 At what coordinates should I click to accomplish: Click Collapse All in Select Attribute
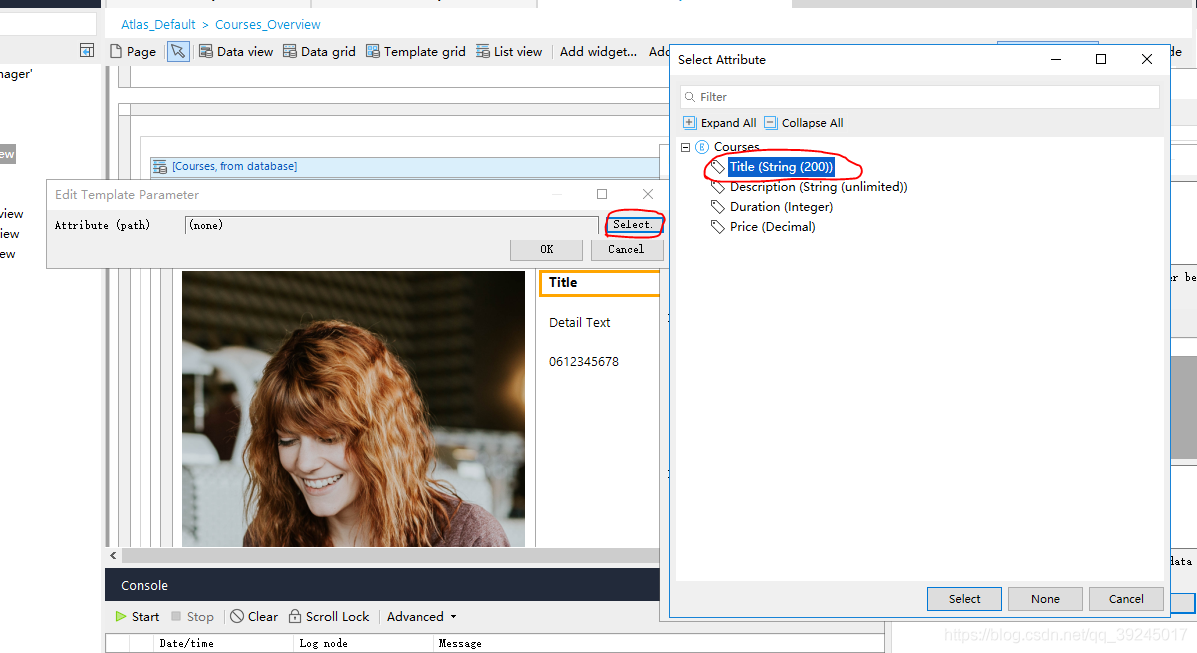(770, 123)
